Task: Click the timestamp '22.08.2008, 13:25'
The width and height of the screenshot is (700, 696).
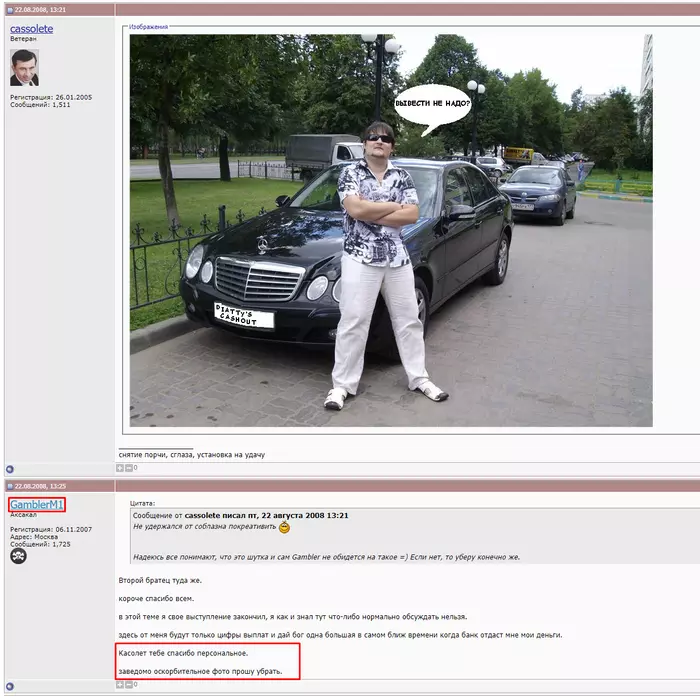Action: (40, 486)
